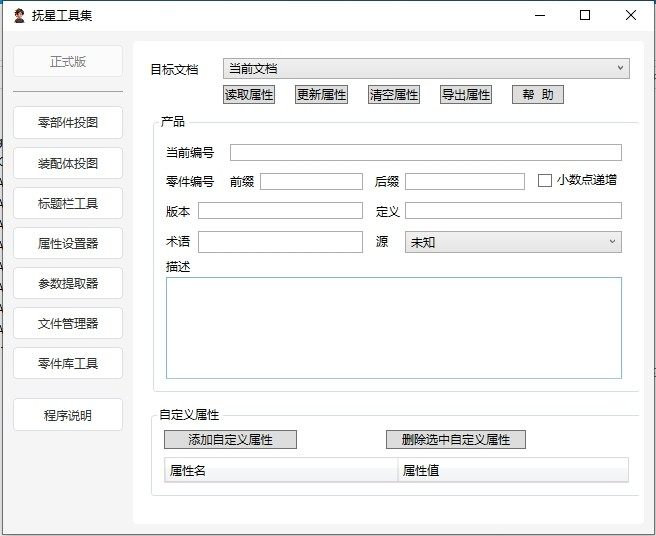656x536 pixels.
Task: Click 删除选中自定义属性 button
Action: (456, 439)
